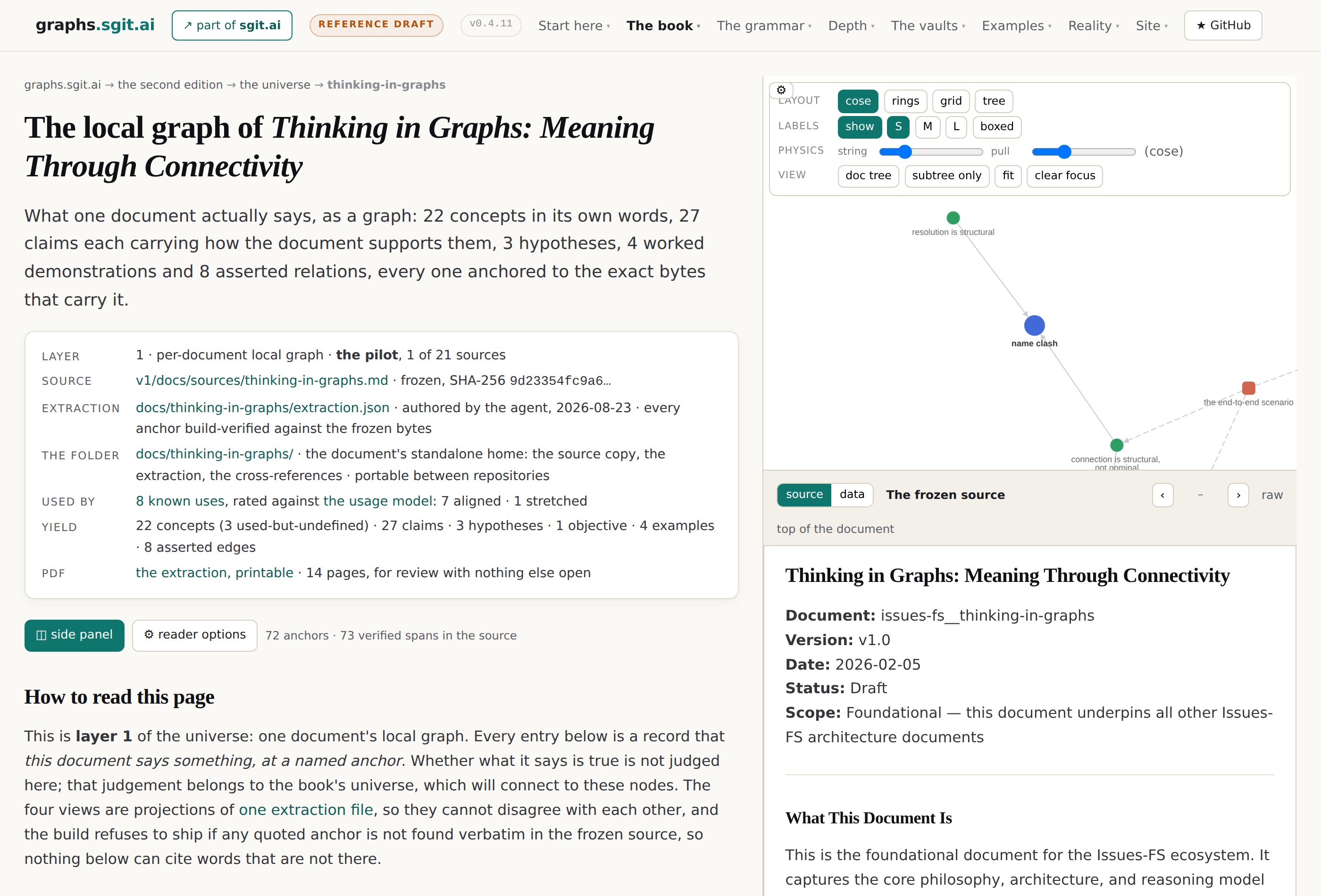Screen dimensions: 1321x896
Task: Expand 'The book' menu
Action: [x=663, y=25]
